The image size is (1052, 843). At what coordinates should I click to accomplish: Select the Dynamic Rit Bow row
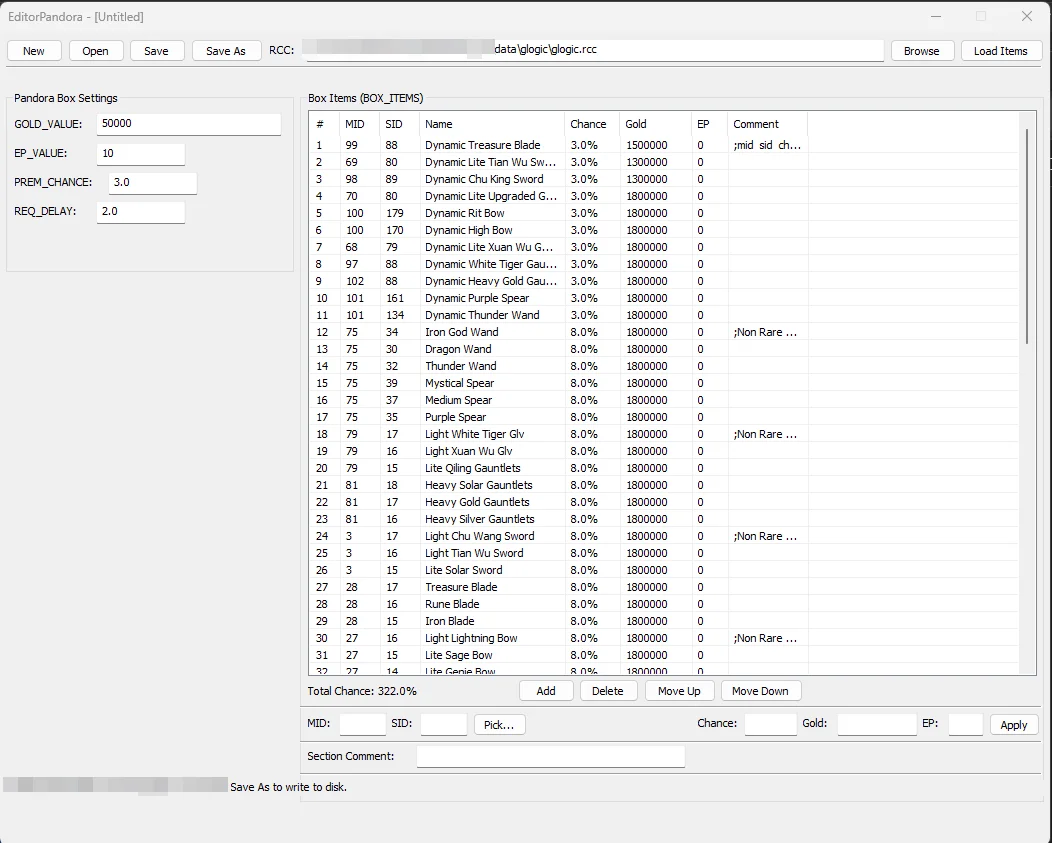click(x=666, y=213)
